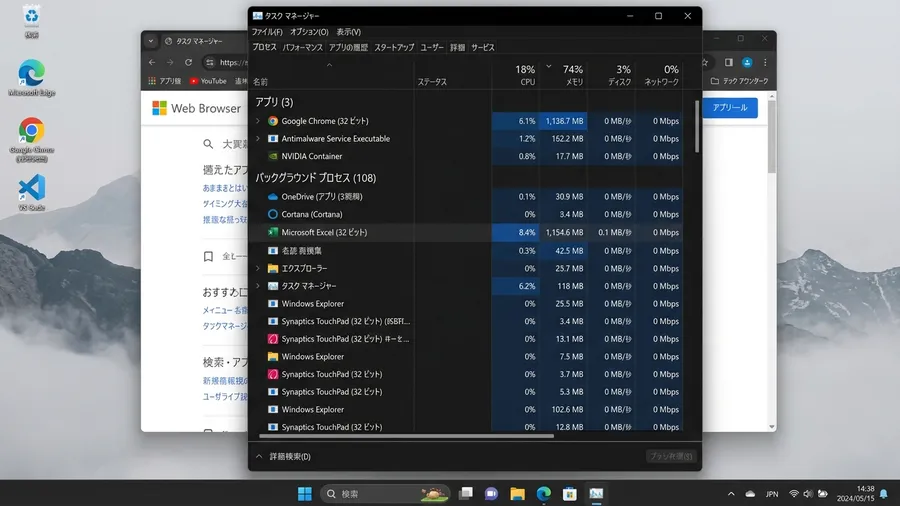
Task: Open Microsoft Store from taskbar
Action: 569,493
